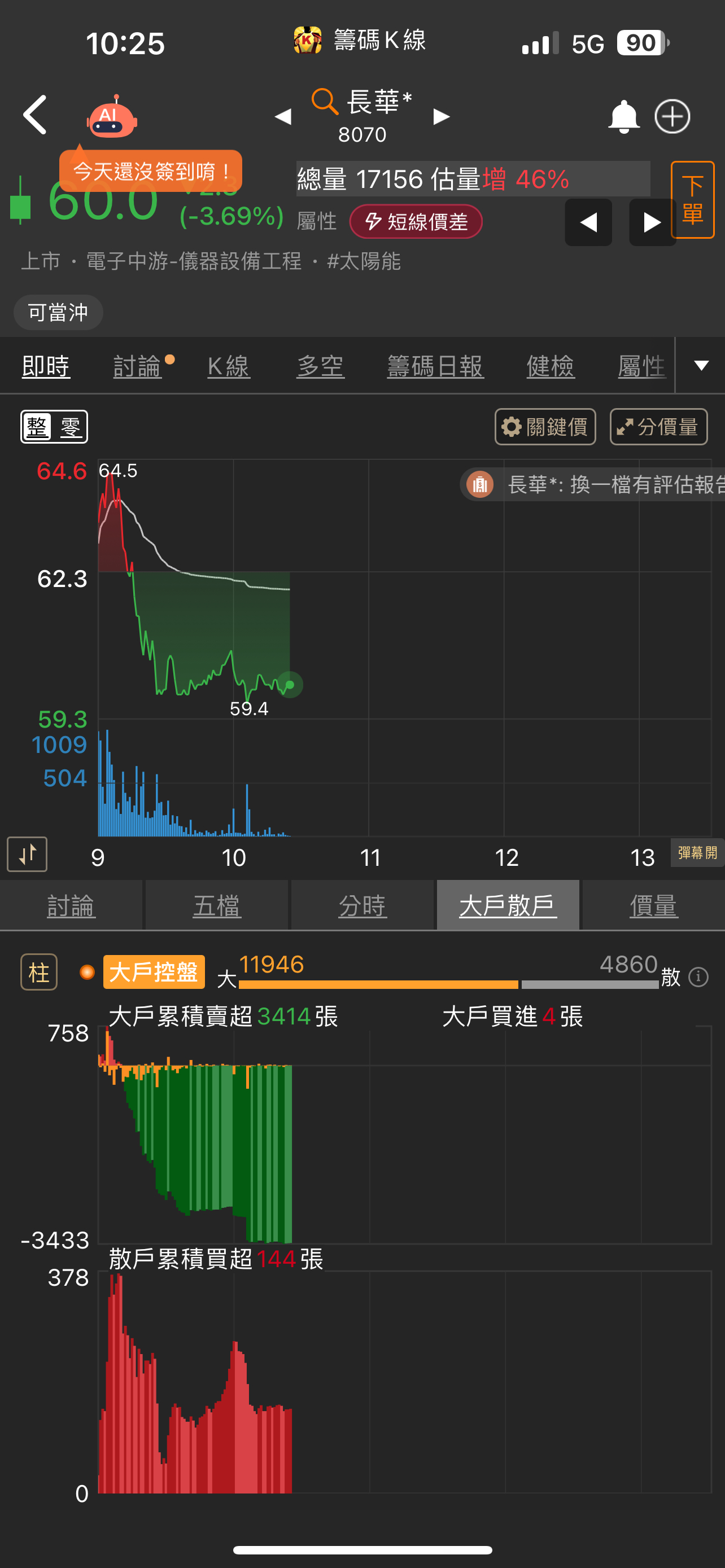725x1568 pixels.
Task: Switch to the K線 tab
Action: pos(228,366)
